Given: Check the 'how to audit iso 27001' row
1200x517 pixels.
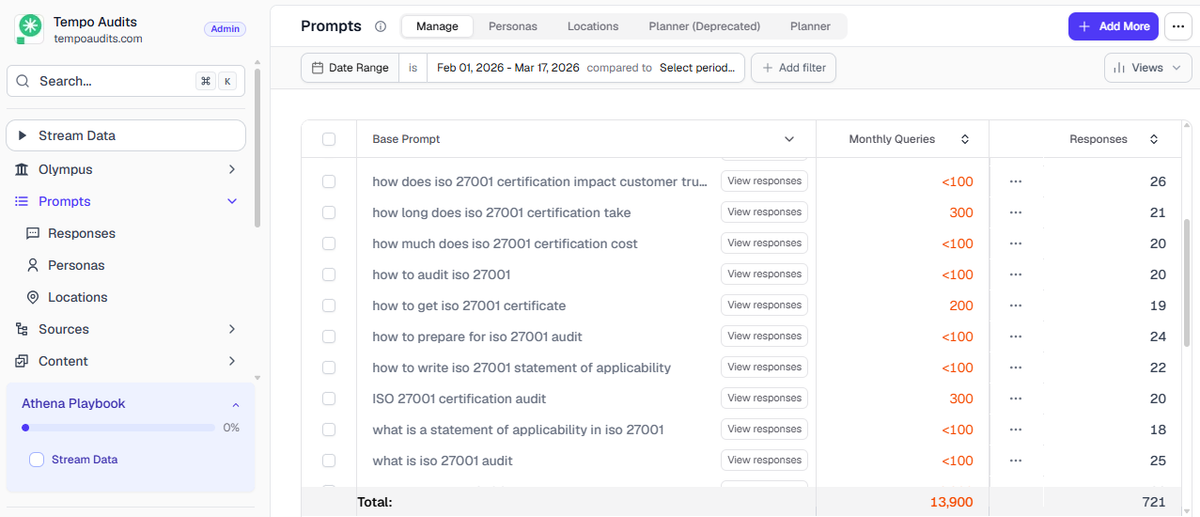Looking at the screenshot, I should click(x=329, y=275).
